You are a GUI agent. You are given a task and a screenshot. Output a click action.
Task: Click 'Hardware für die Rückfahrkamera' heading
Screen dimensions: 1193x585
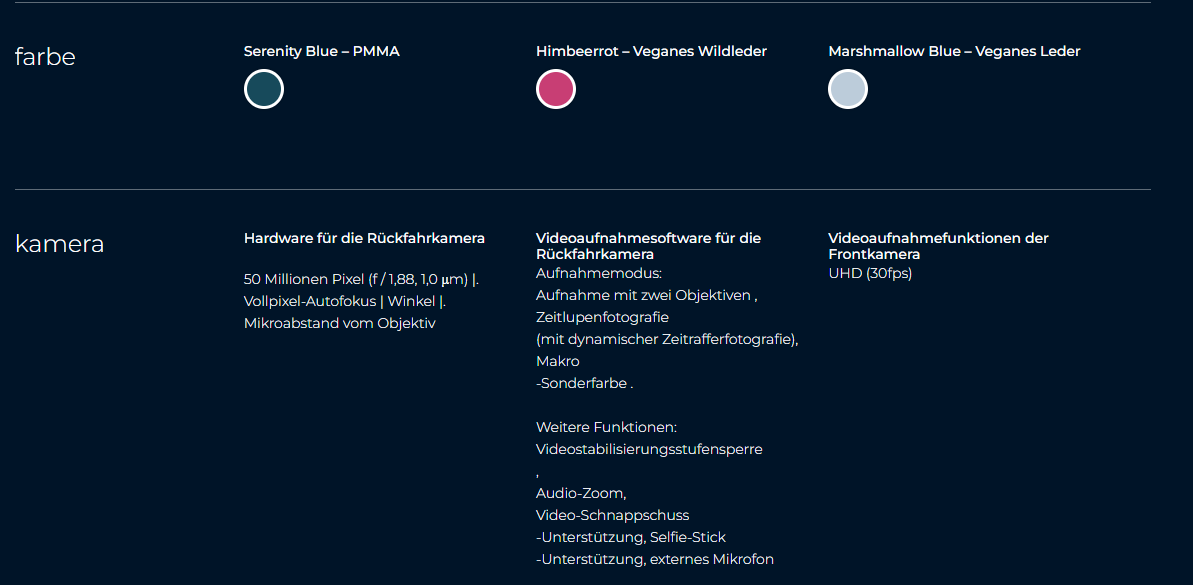(364, 238)
